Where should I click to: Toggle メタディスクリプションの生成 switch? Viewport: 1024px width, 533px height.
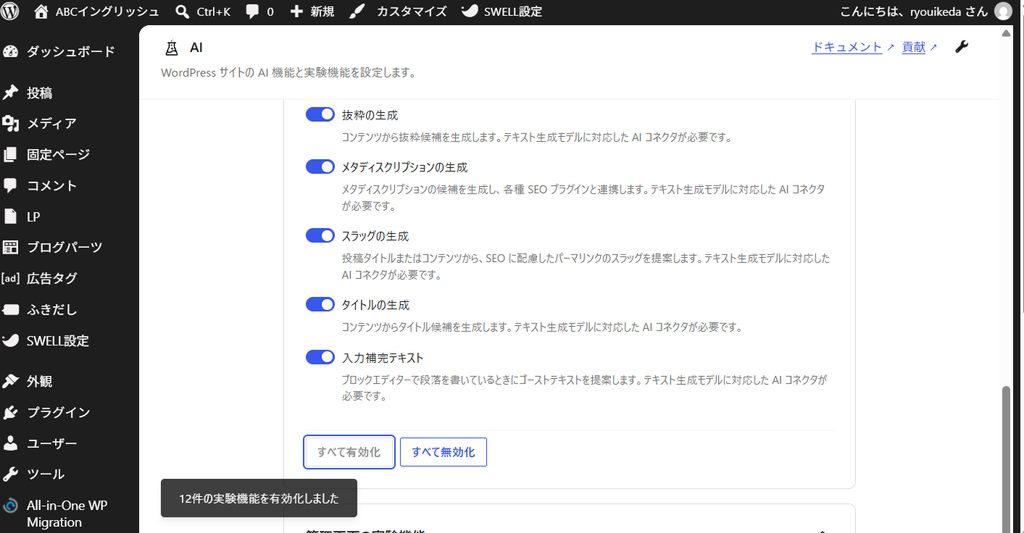point(320,167)
